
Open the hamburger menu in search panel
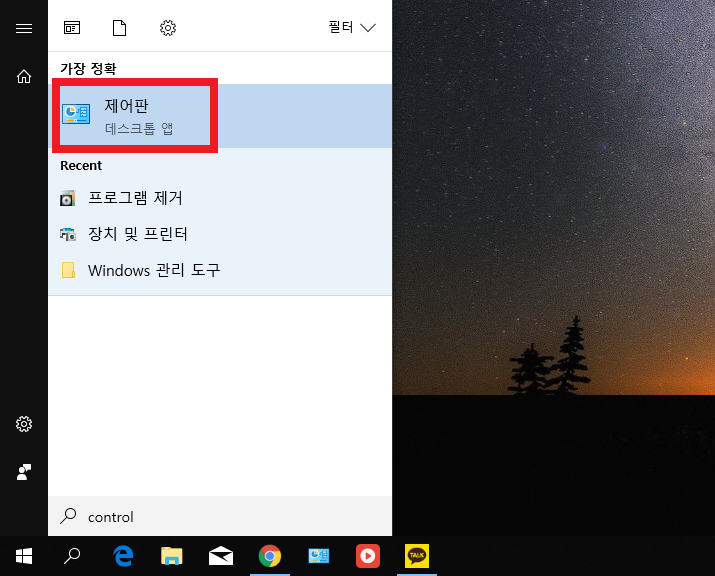24,28
